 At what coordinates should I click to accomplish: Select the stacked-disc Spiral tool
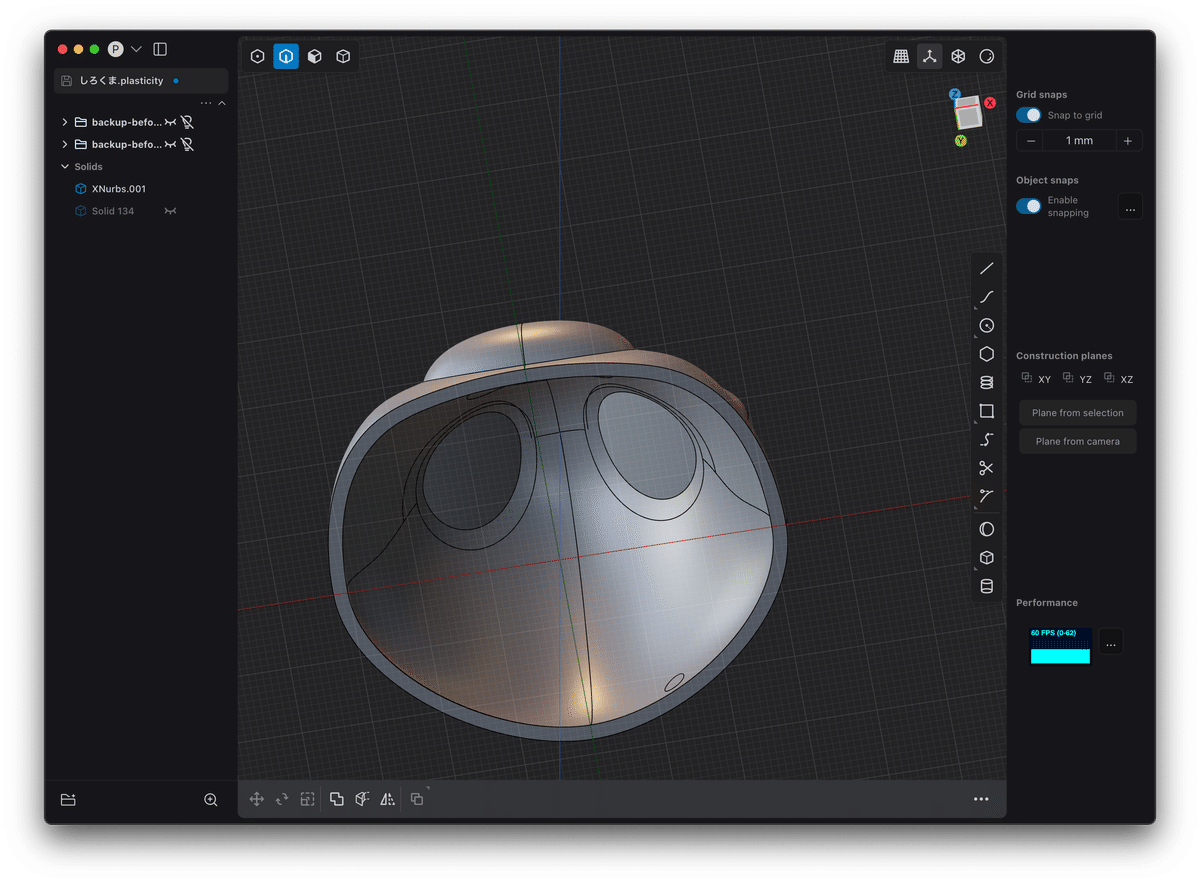[x=987, y=382]
